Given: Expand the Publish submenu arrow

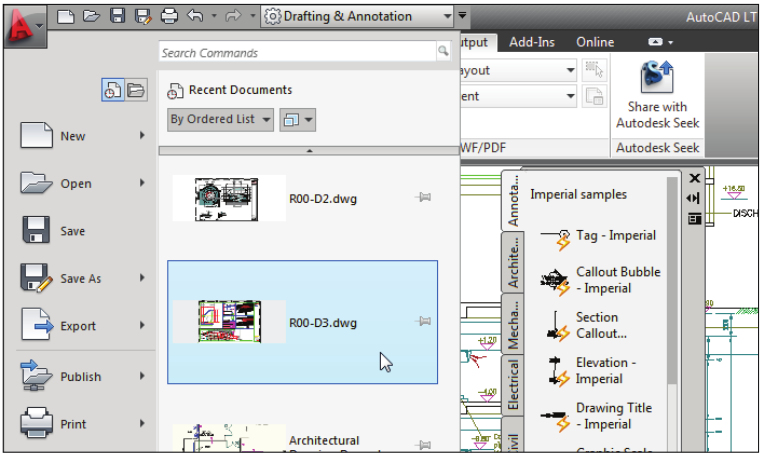Looking at the screenshot, I should pyautogui.click(x=142, y=376).
